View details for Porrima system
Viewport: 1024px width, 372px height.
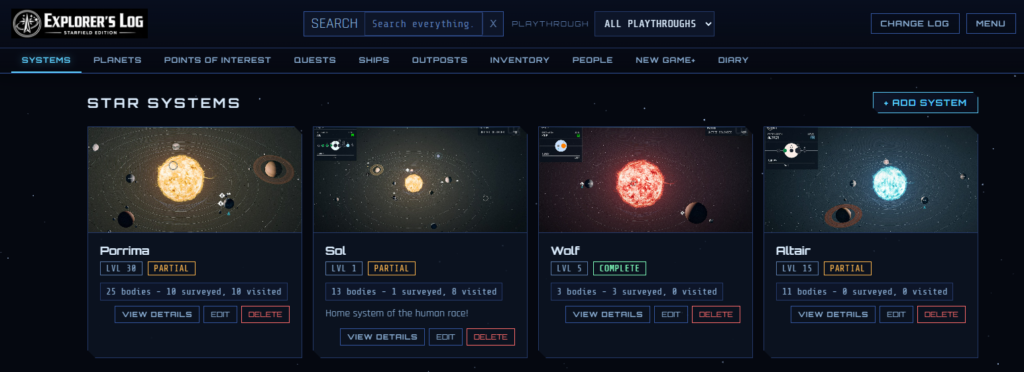click(157, 314)
